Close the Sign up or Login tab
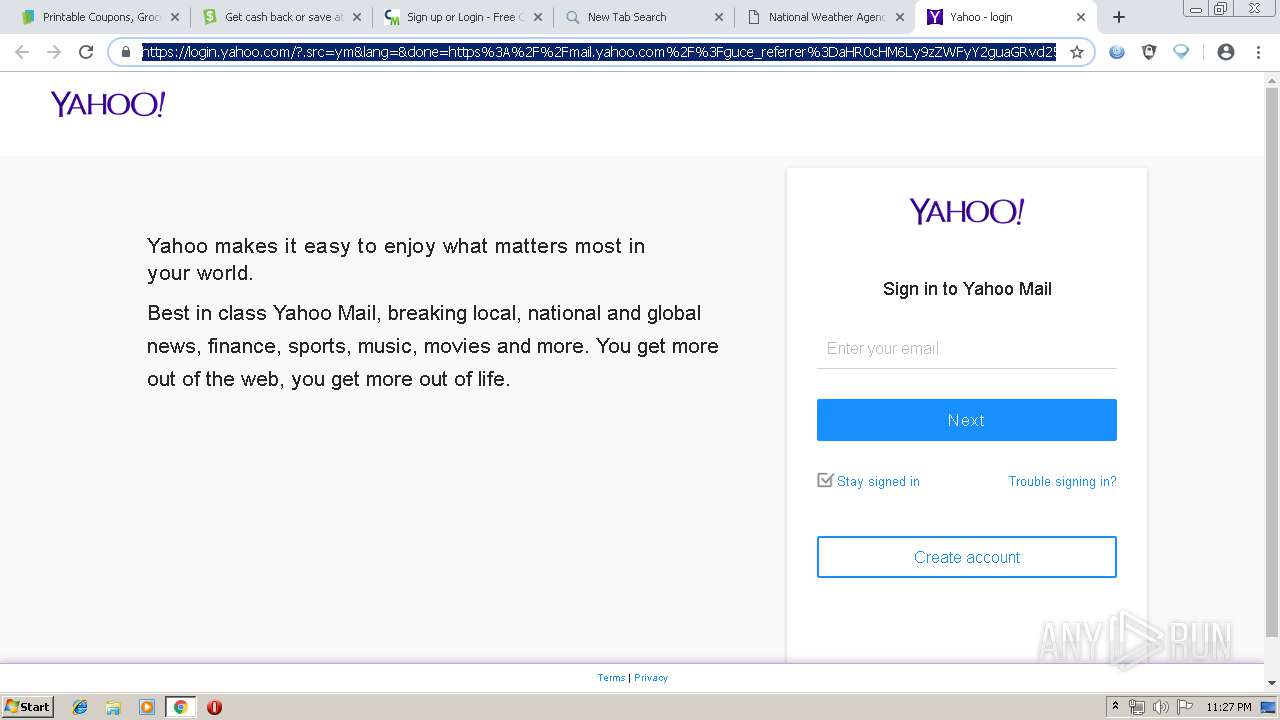1280x720 pixels. tap(537, 17)
